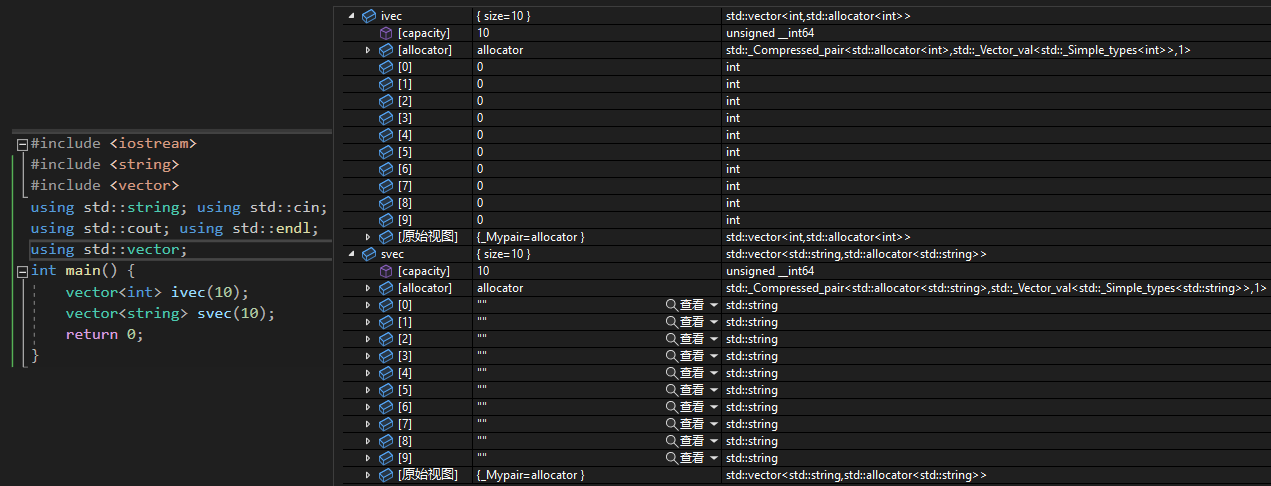Click the cube icon of svec [9]
Screen dimensions: 1271x486
[x=386, y=458]
